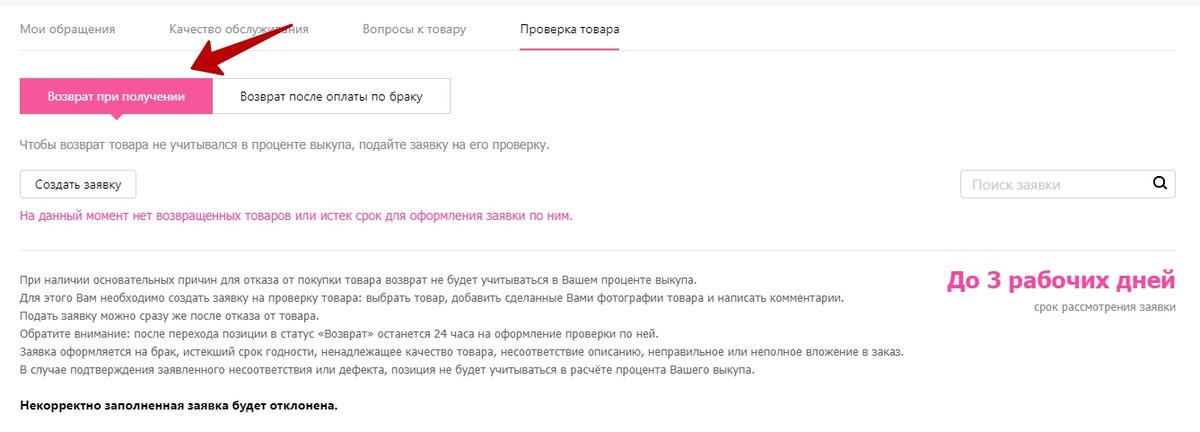Go to Вопросы к товару tab
The image size is (1200, 432).
click(414, 29)
